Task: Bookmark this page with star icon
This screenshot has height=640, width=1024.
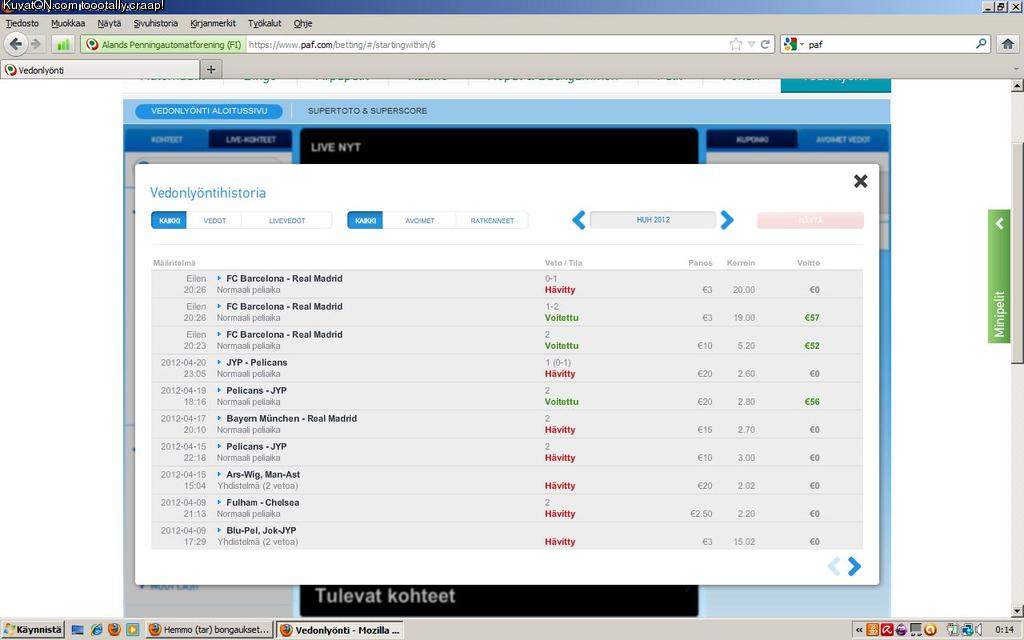Action: 736,44
